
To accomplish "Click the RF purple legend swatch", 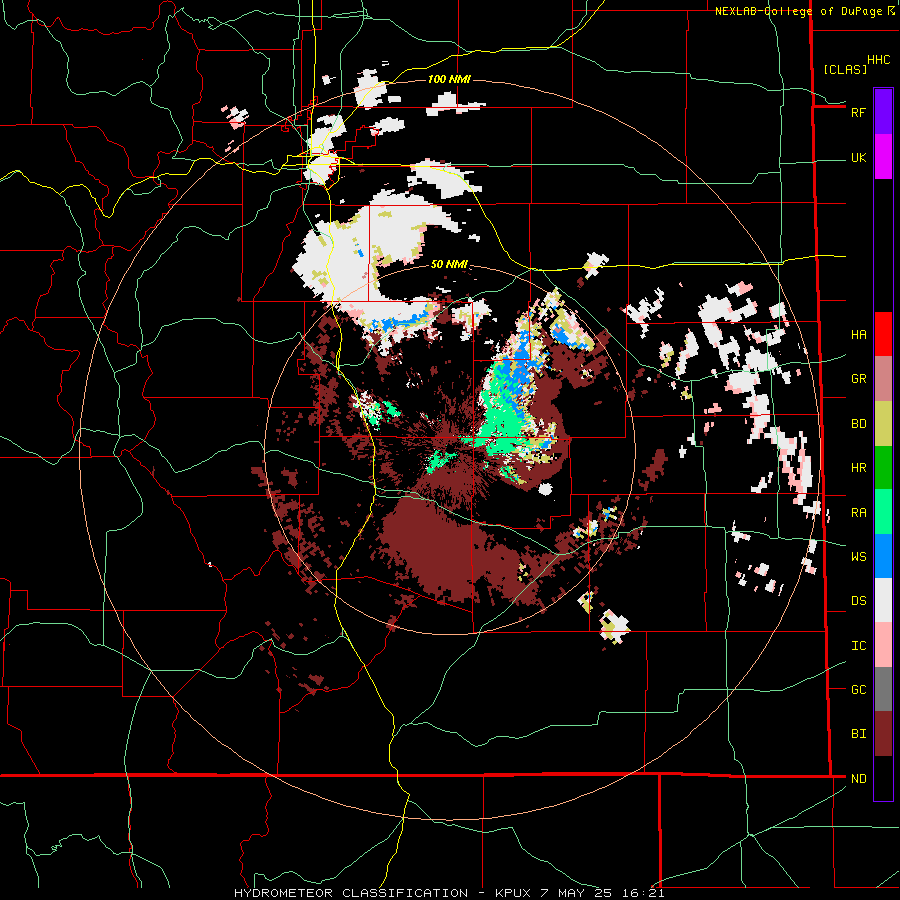I will 883,111.
